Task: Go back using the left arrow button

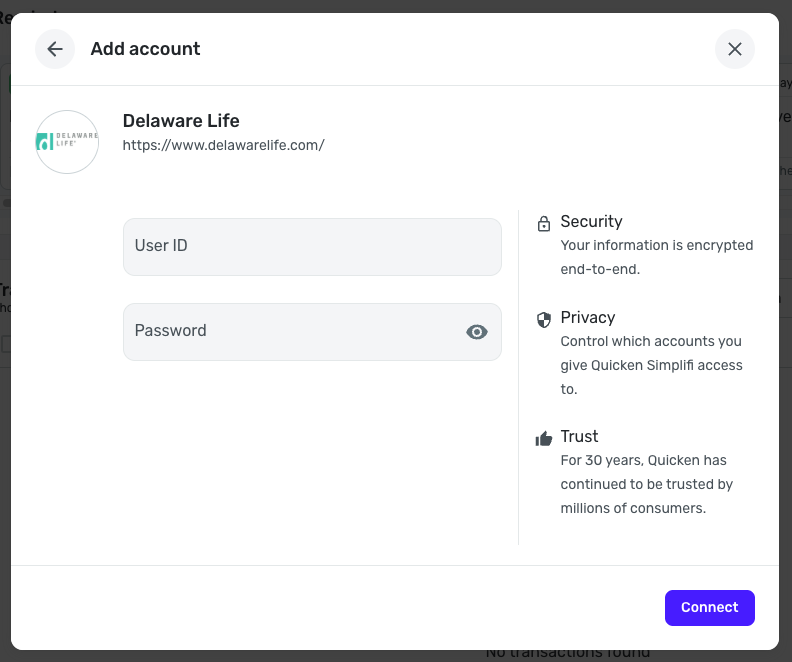Action: [x=55, y=49]
